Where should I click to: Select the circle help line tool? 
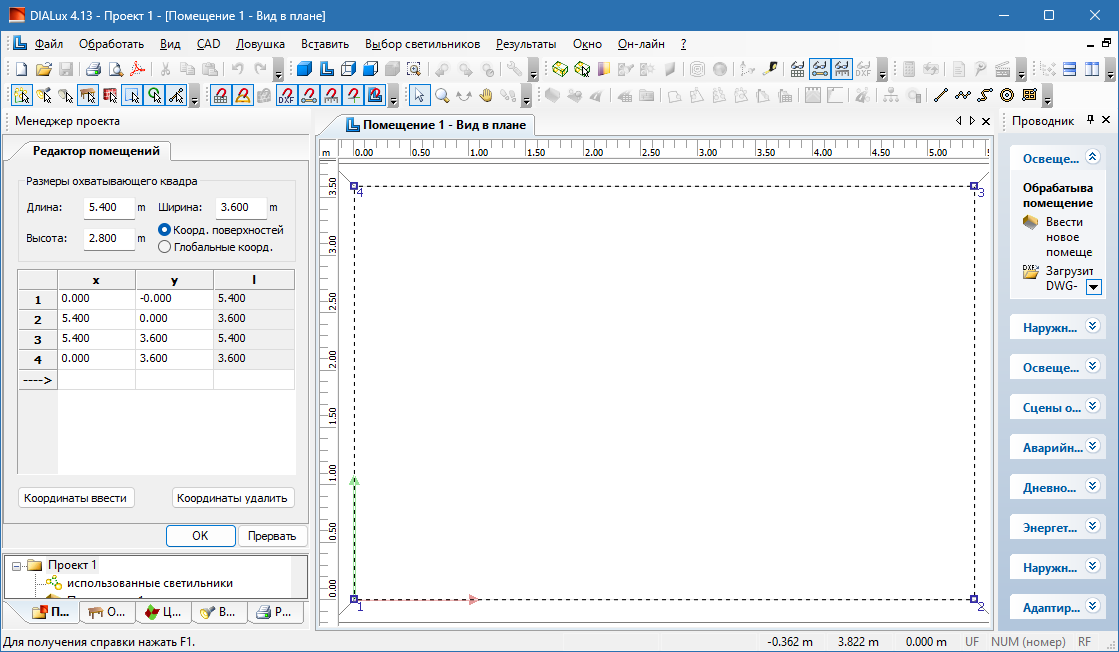[1007, 95]
